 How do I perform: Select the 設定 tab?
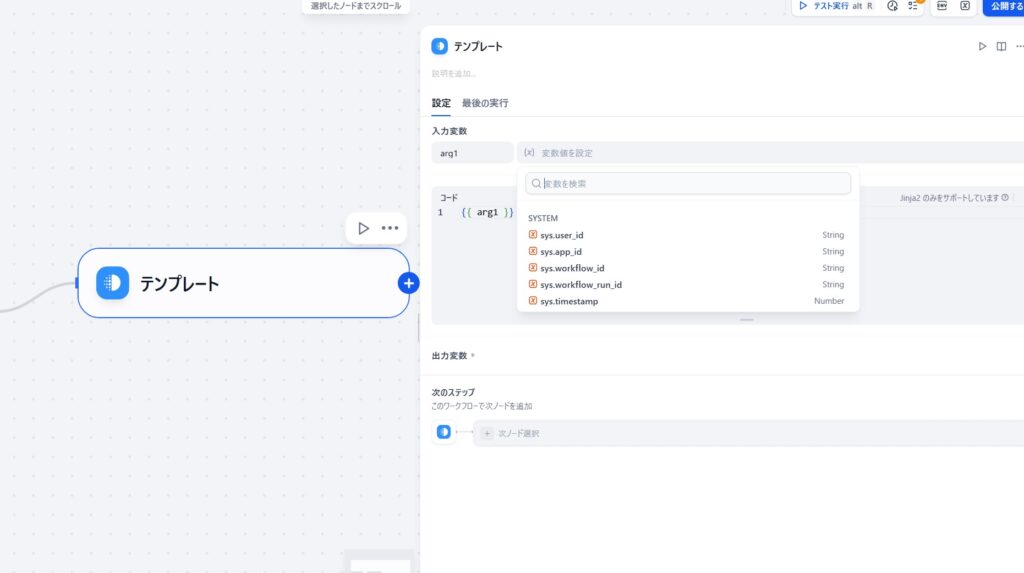coord(441,103)
